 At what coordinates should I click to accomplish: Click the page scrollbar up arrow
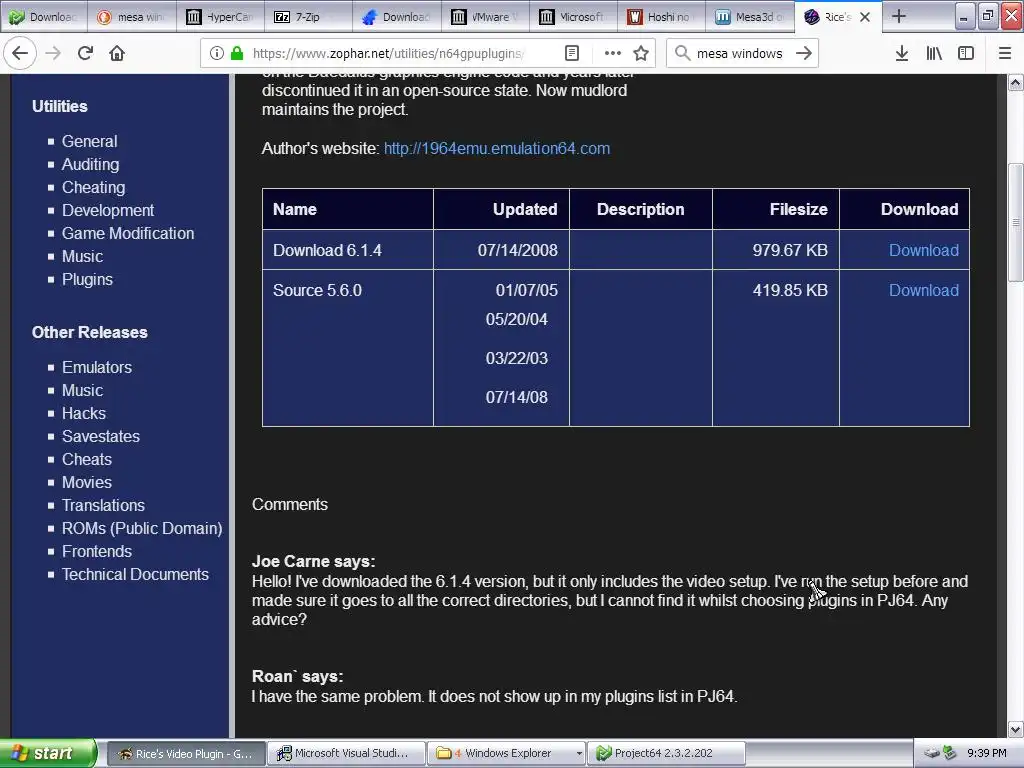coord(1016,83)
